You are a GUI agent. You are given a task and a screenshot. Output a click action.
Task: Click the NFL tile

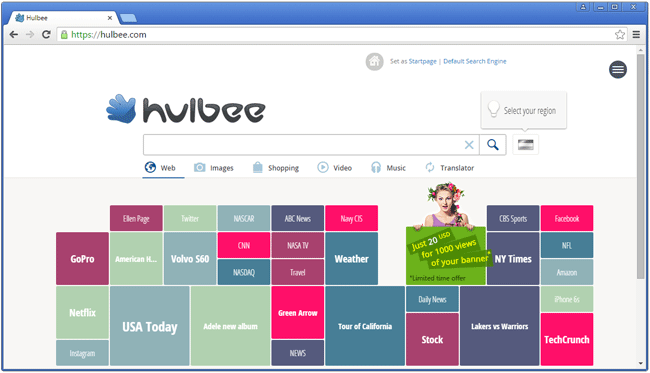click(567, 245)
